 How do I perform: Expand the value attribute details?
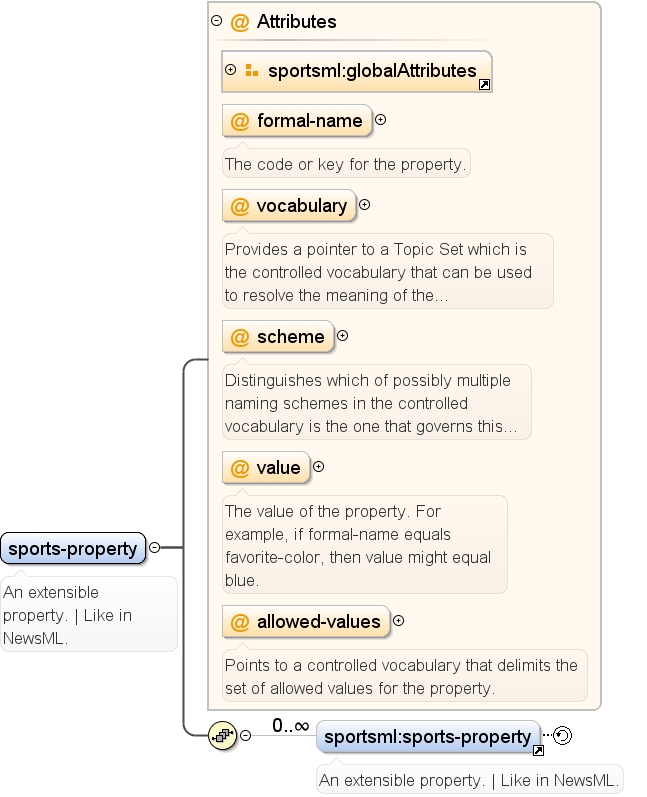pos(319,467)
